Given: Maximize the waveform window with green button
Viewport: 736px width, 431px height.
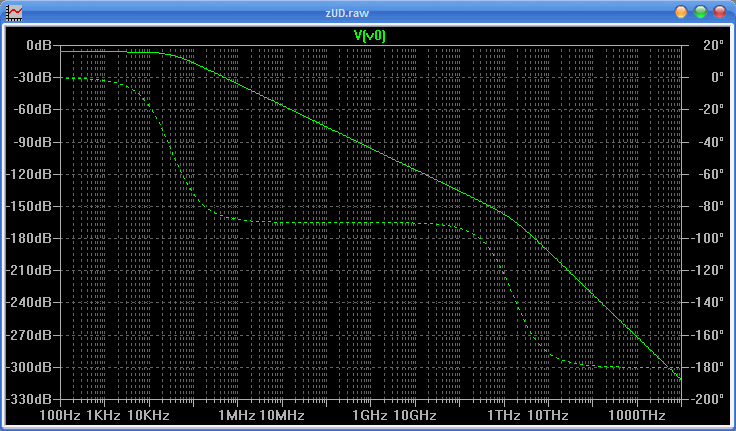Looking at the screenshot, I should [x=700, y=11].
